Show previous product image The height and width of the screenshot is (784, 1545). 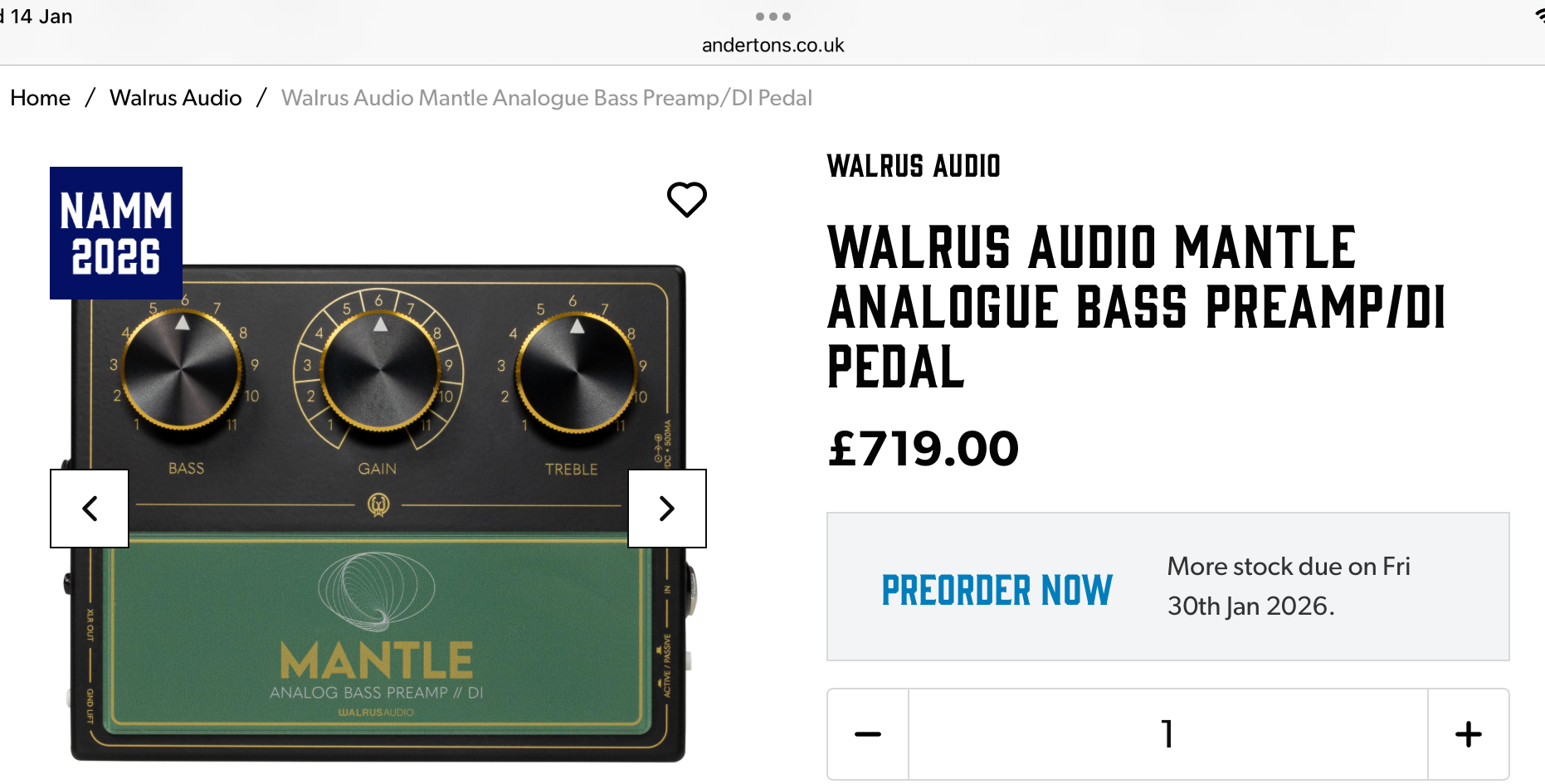[90, 509]
